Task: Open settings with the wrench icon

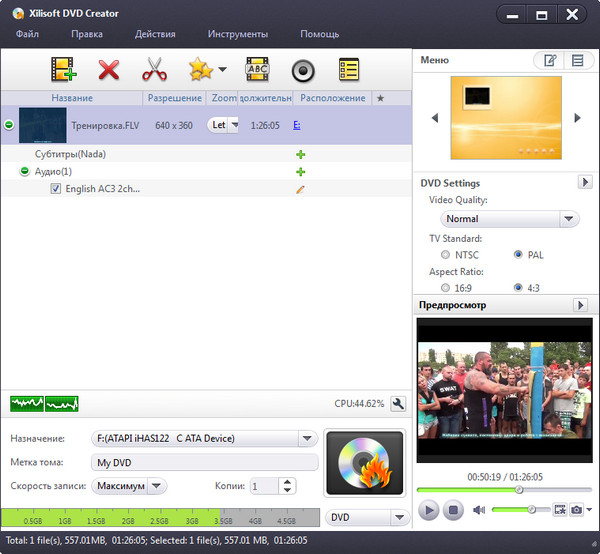Action: (397, 404)
